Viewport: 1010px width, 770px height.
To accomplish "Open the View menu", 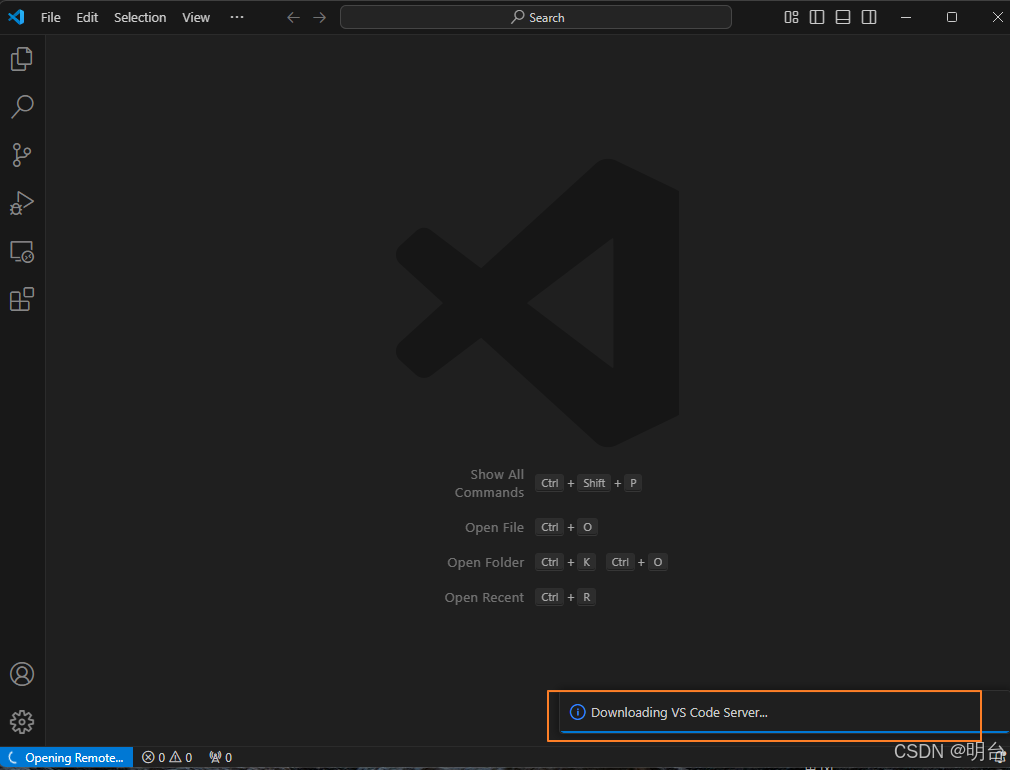I will click(x=196, y=17).
